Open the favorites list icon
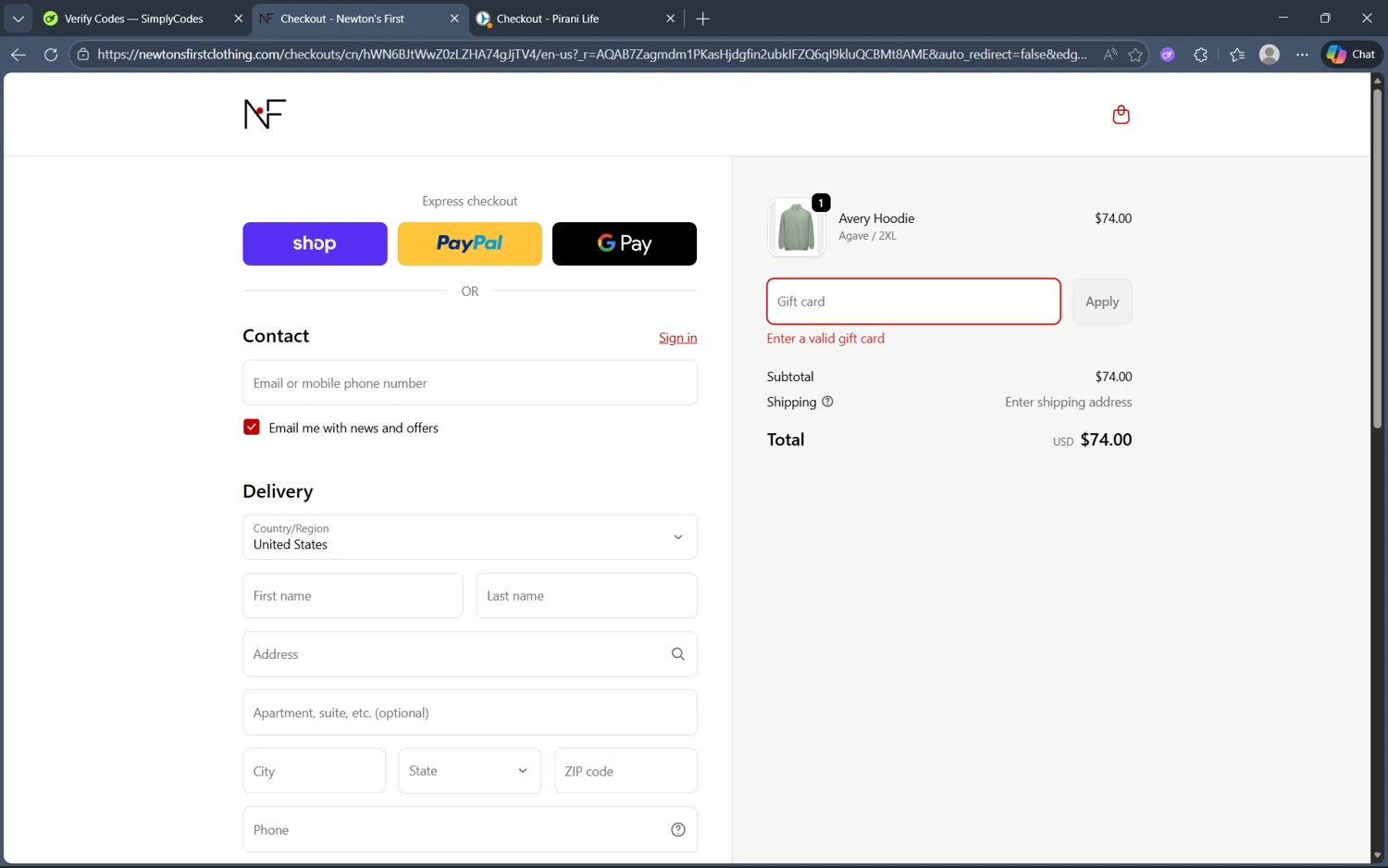This screenshot has width=1388, height=868. pos(1237,55)
